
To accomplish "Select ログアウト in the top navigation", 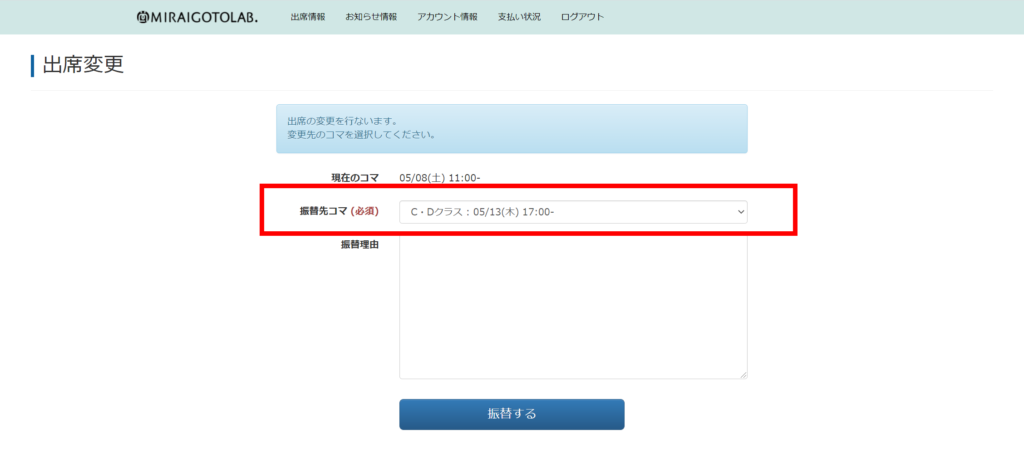I will pyautogui.click(x=582, y=17).
